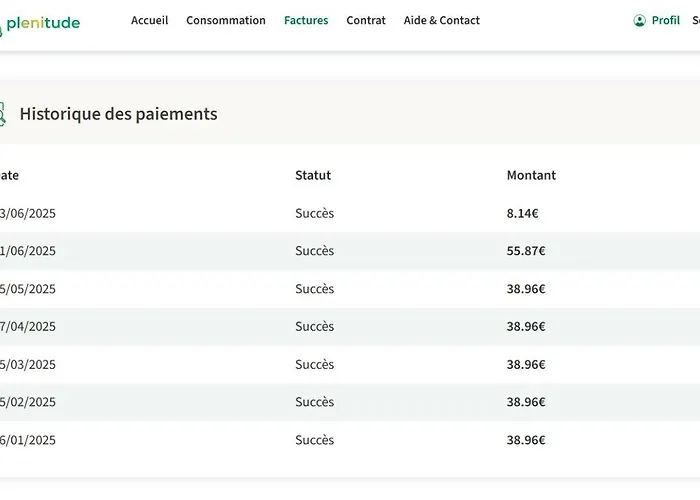Select the 55.87€ payment amount

point(526,251)
